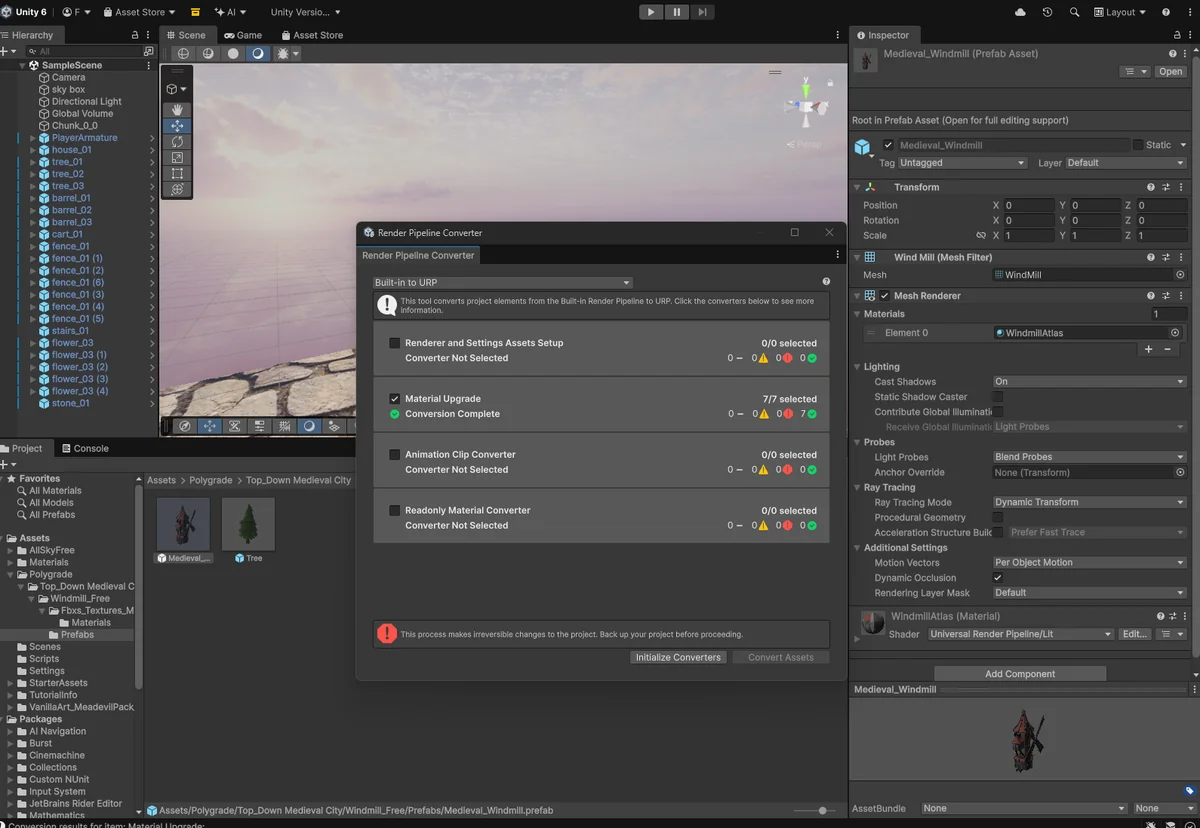The image size is (1200, 828).
Task: Collapse the Transform component section
Action: [x=857, y=187]
